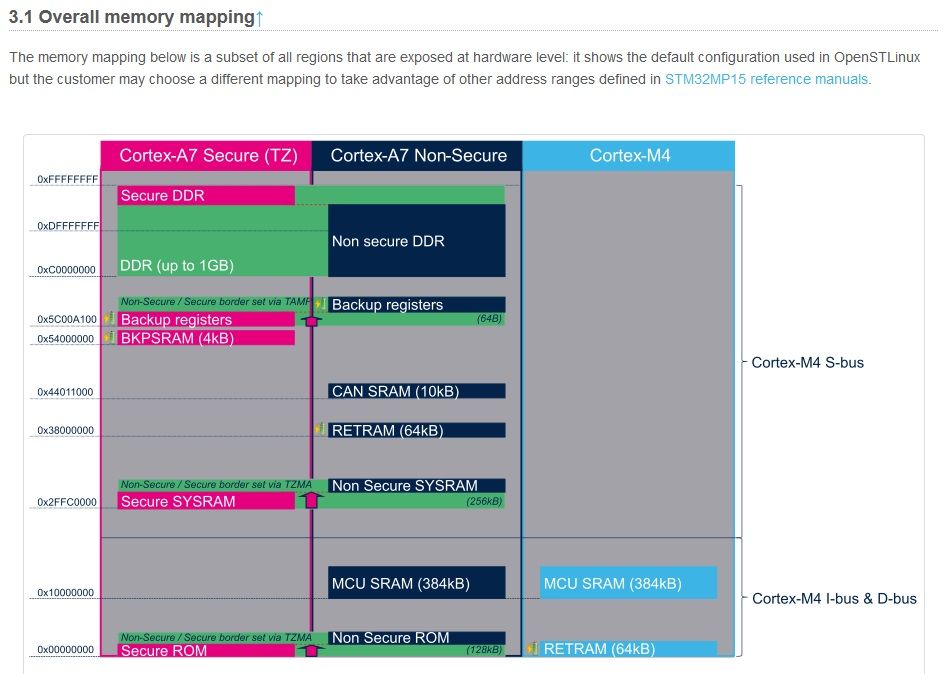Click the Cortex-M4 column header
946x674 pixels.
point(629,156)
